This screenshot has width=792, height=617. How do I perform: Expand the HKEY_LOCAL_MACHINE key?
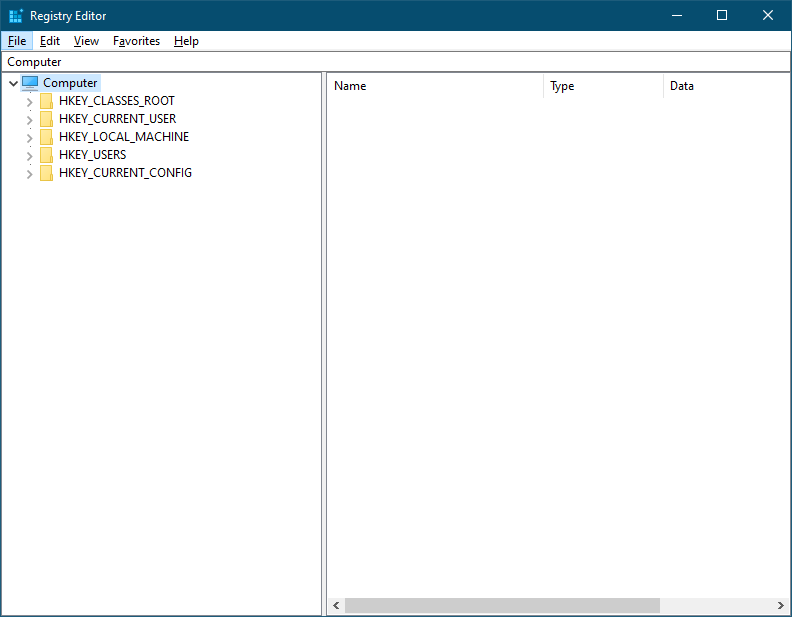click(29, 138)
